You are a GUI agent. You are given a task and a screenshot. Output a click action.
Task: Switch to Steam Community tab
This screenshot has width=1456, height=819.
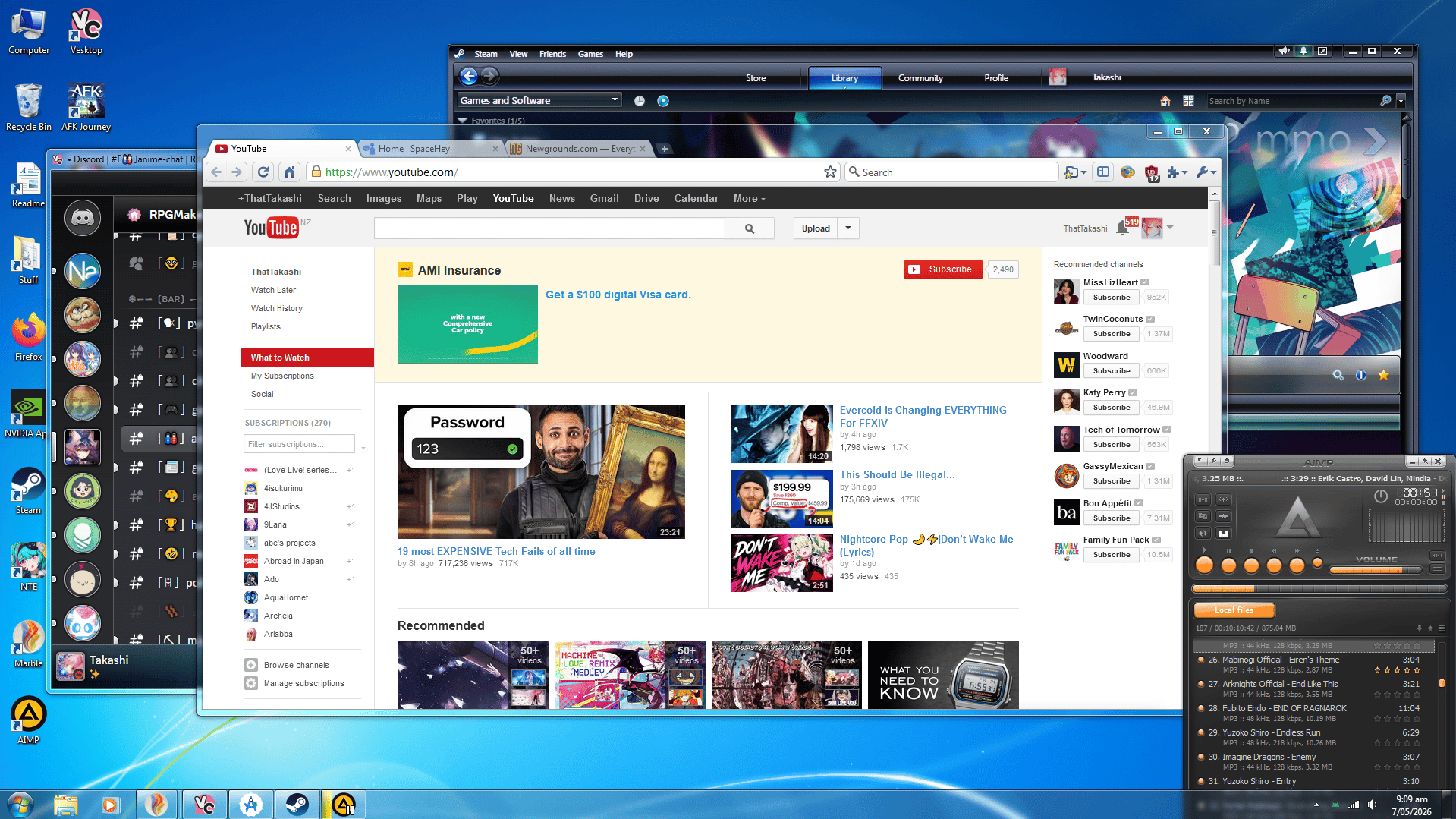[x=920, y=78]
